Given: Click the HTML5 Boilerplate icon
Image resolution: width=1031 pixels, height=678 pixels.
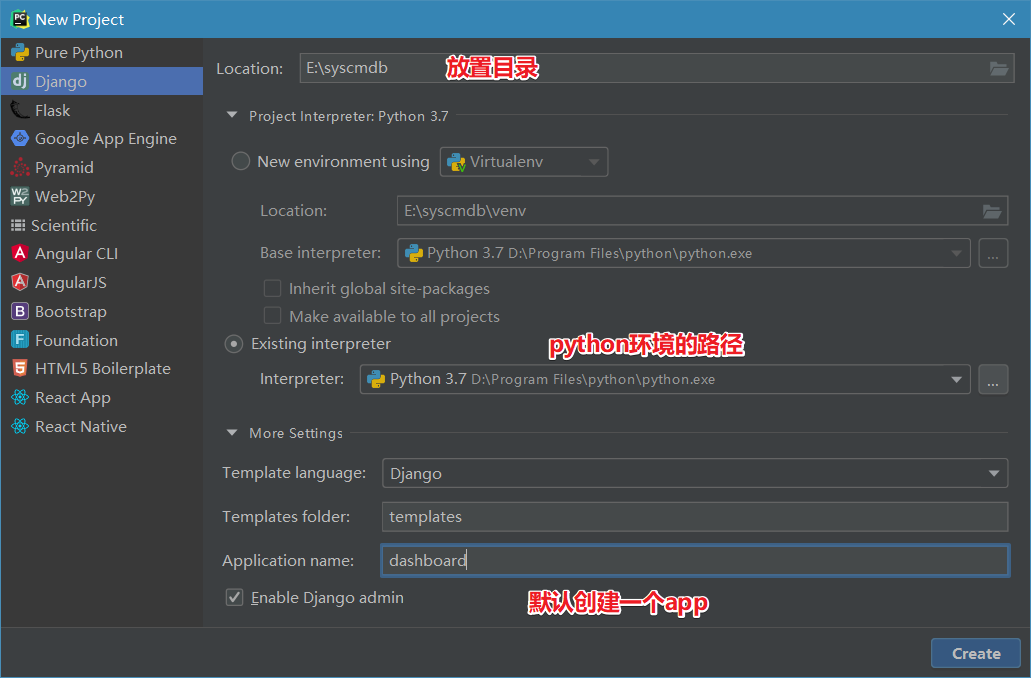Looking at the screenshot, I should tap(20, 368).
